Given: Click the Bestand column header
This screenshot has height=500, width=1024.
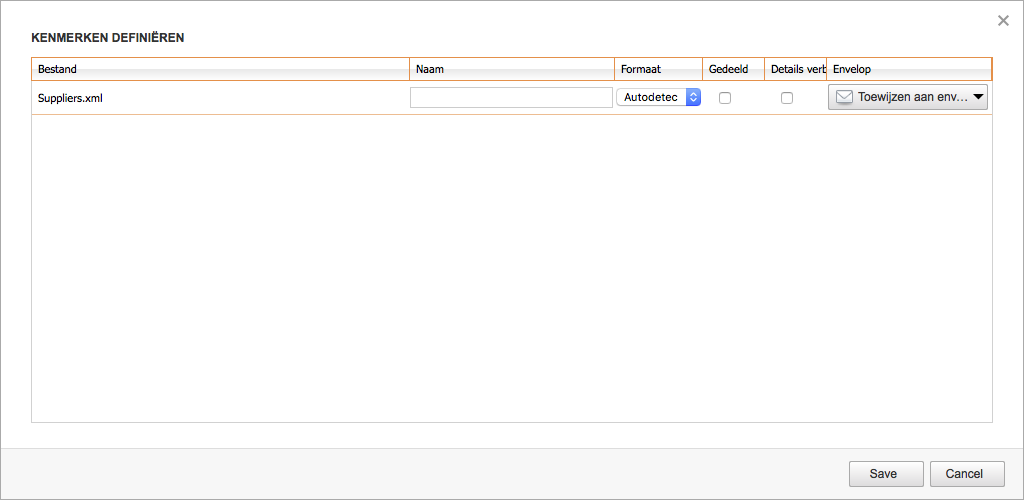Looking at the screenshot, I should [x=220, y=69].
